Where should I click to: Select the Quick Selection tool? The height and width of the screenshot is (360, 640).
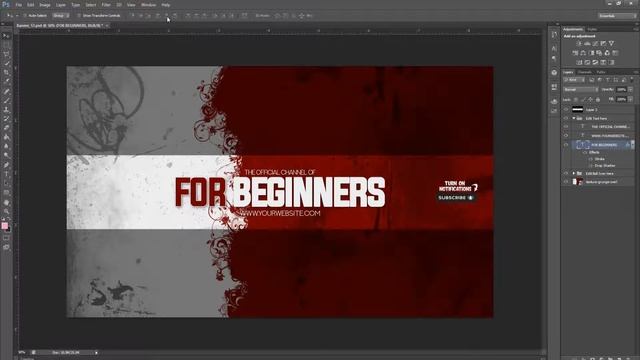6,63
